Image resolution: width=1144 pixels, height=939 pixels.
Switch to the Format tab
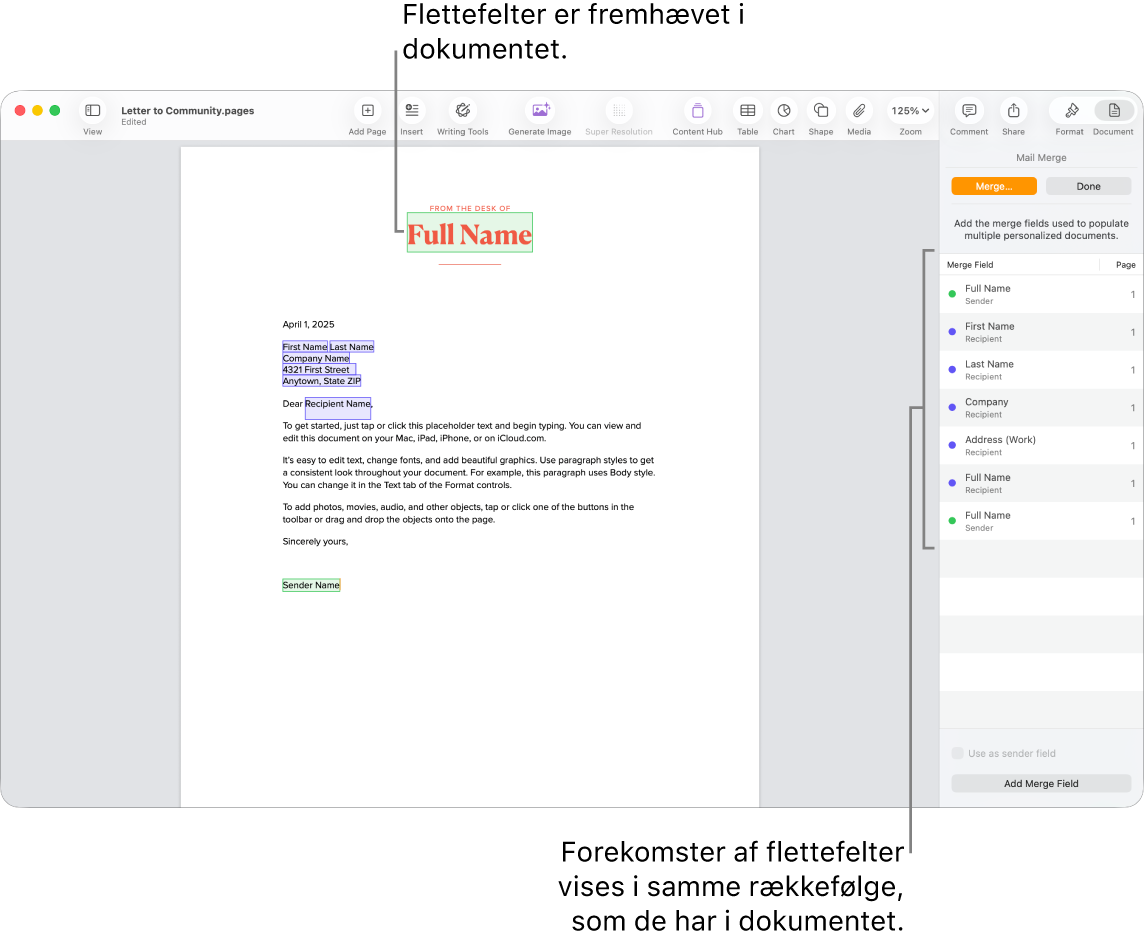[1069, 110]
